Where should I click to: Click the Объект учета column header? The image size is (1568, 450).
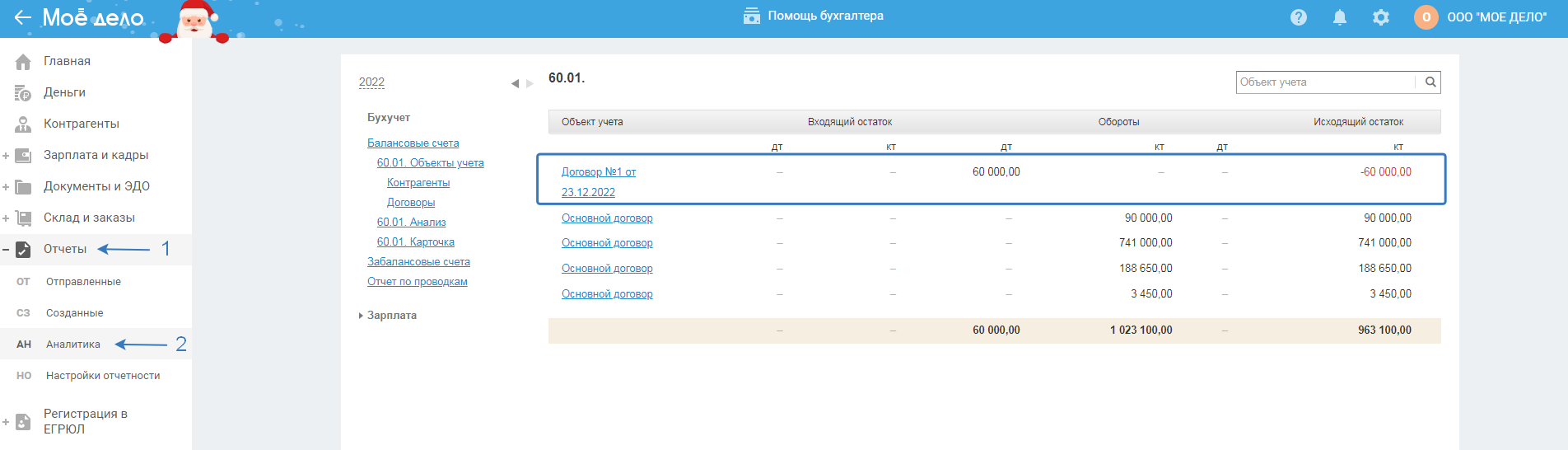[x=592, y=122]
